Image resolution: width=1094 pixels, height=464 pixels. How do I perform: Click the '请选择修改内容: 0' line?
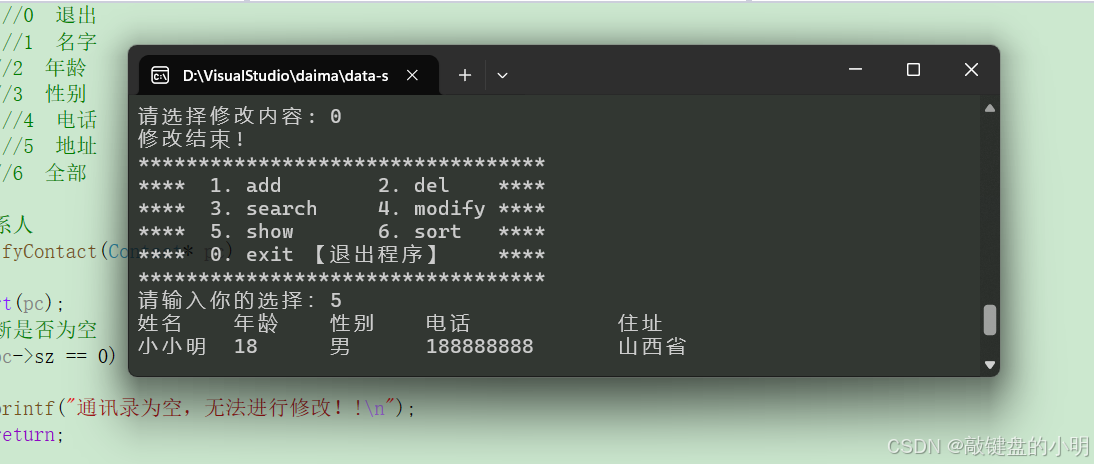tap(240, 117)
